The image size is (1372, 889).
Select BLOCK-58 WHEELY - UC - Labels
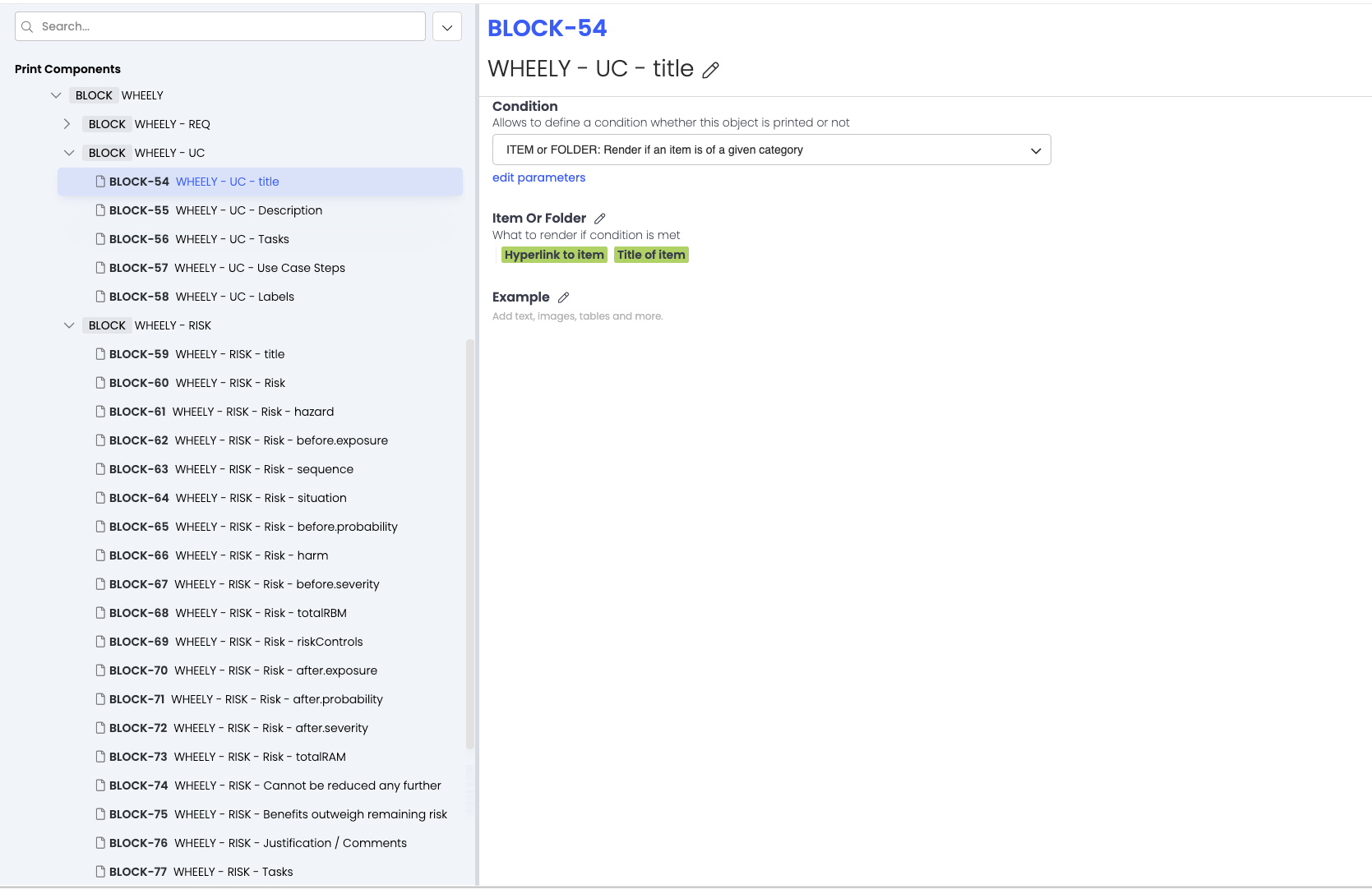[261, 297]
